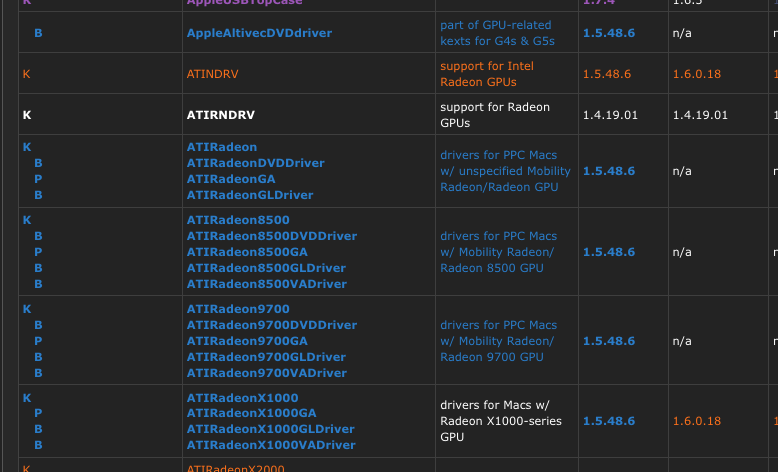Click ATIRadeonX1000 kext name
Image resolution: width=778 pixels, height=472 pixels.
point(242,398)
